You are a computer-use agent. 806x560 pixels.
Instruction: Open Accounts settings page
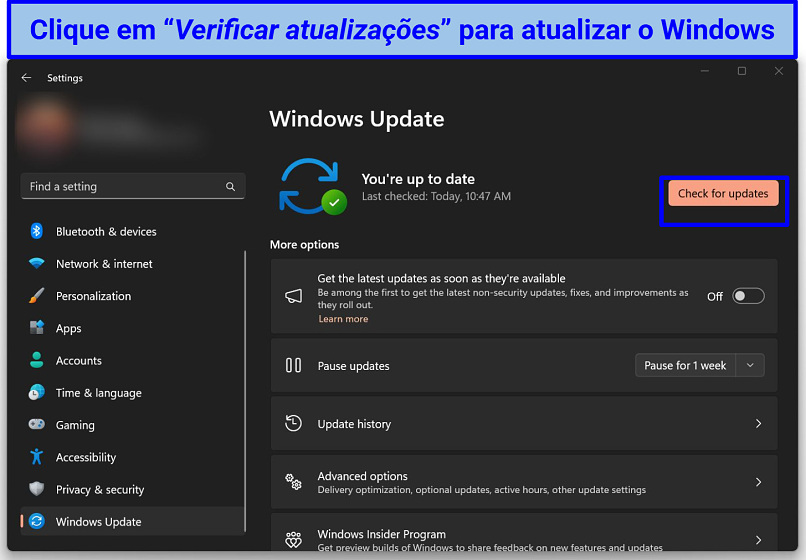point(132,360)
